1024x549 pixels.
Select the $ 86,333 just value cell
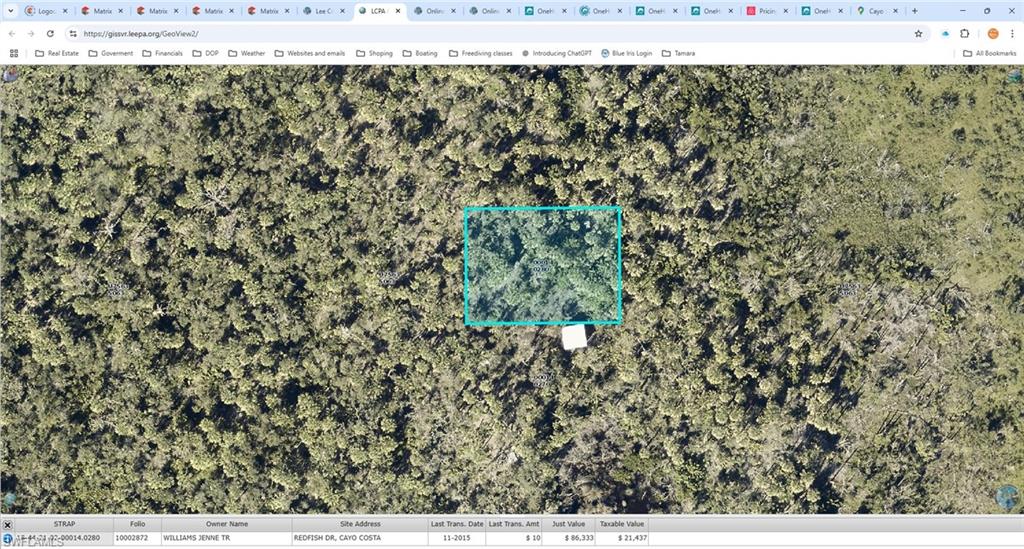(569, 538)
